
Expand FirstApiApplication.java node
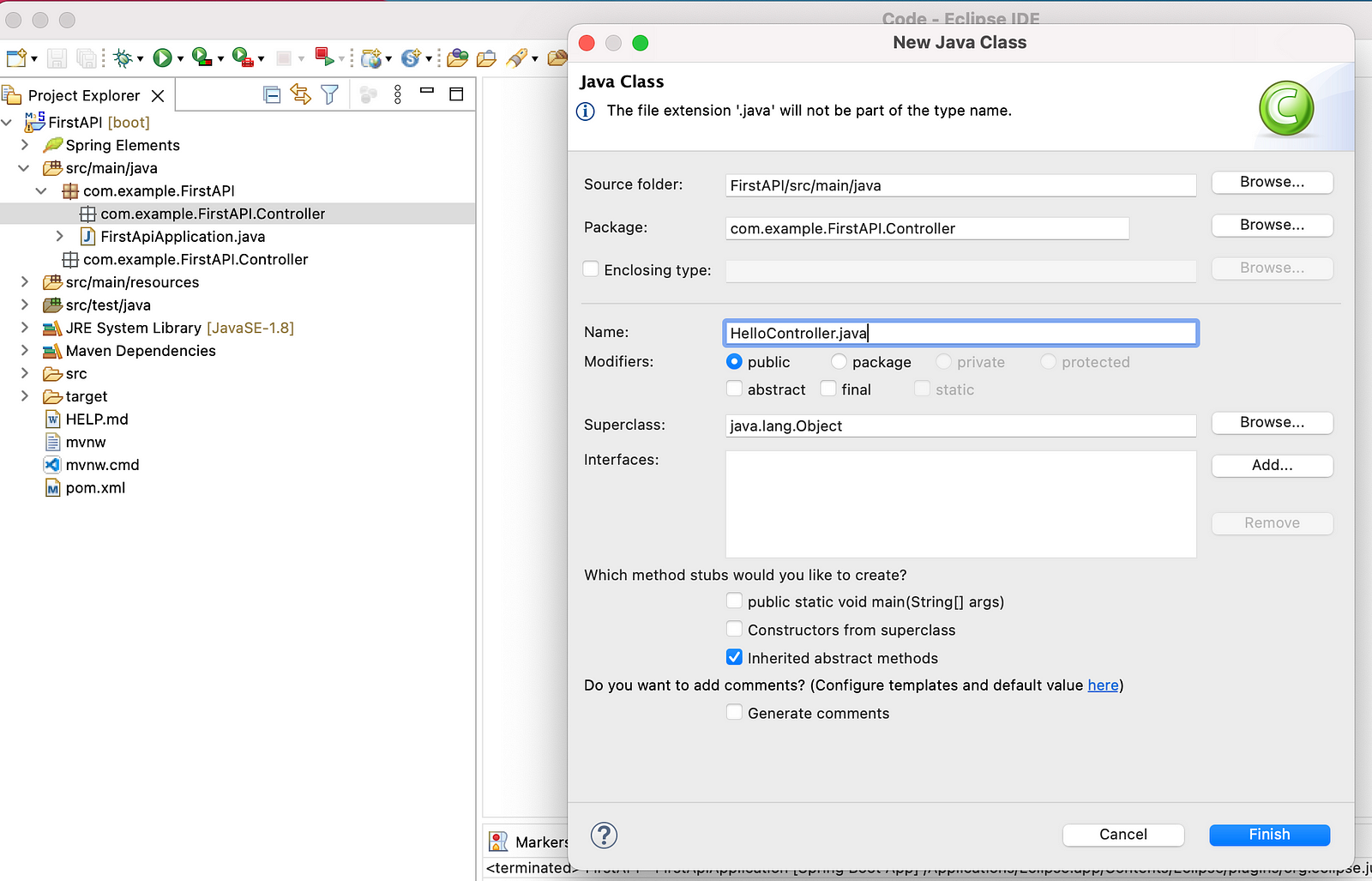coord(59,236)
